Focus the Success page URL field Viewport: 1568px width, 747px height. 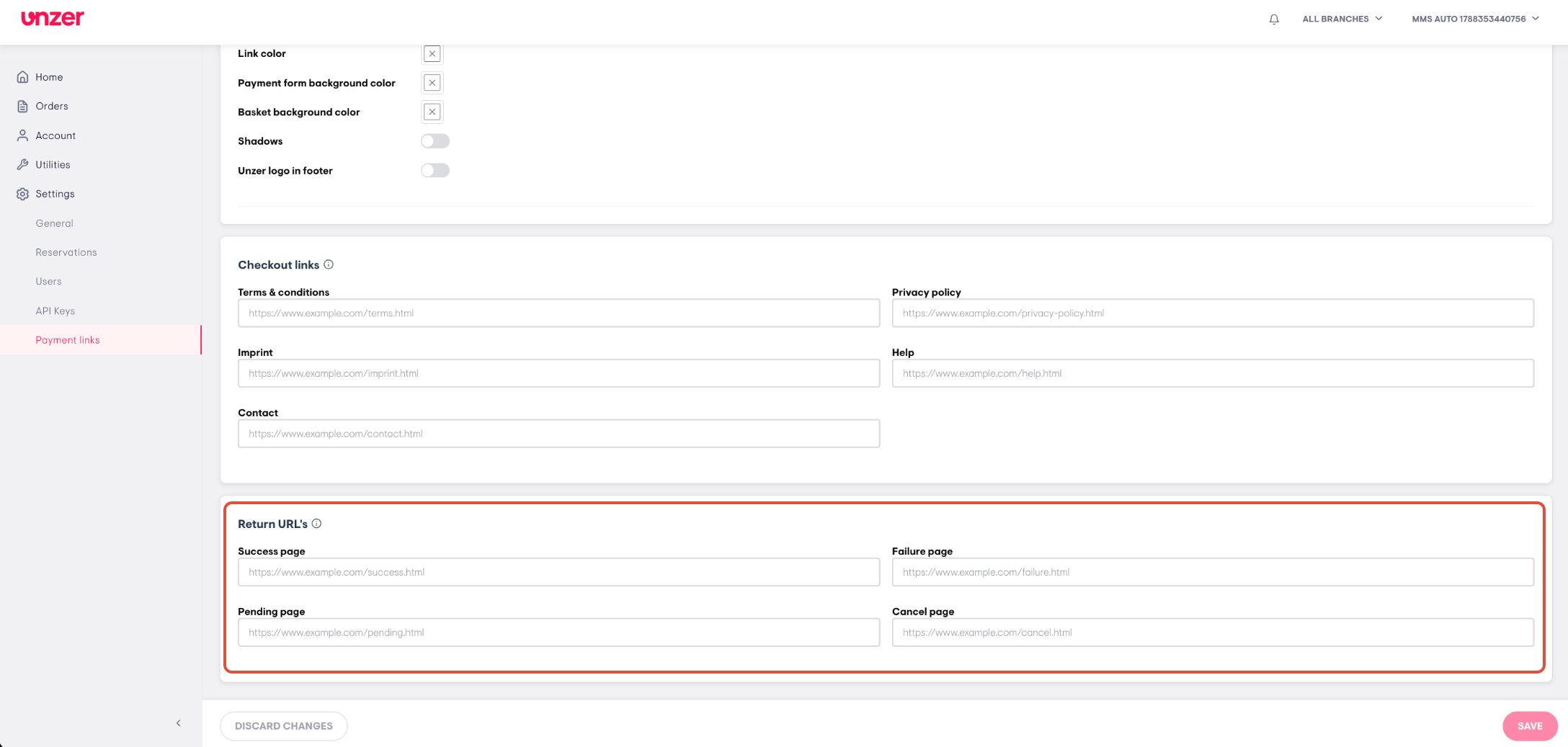coord(559,573)
